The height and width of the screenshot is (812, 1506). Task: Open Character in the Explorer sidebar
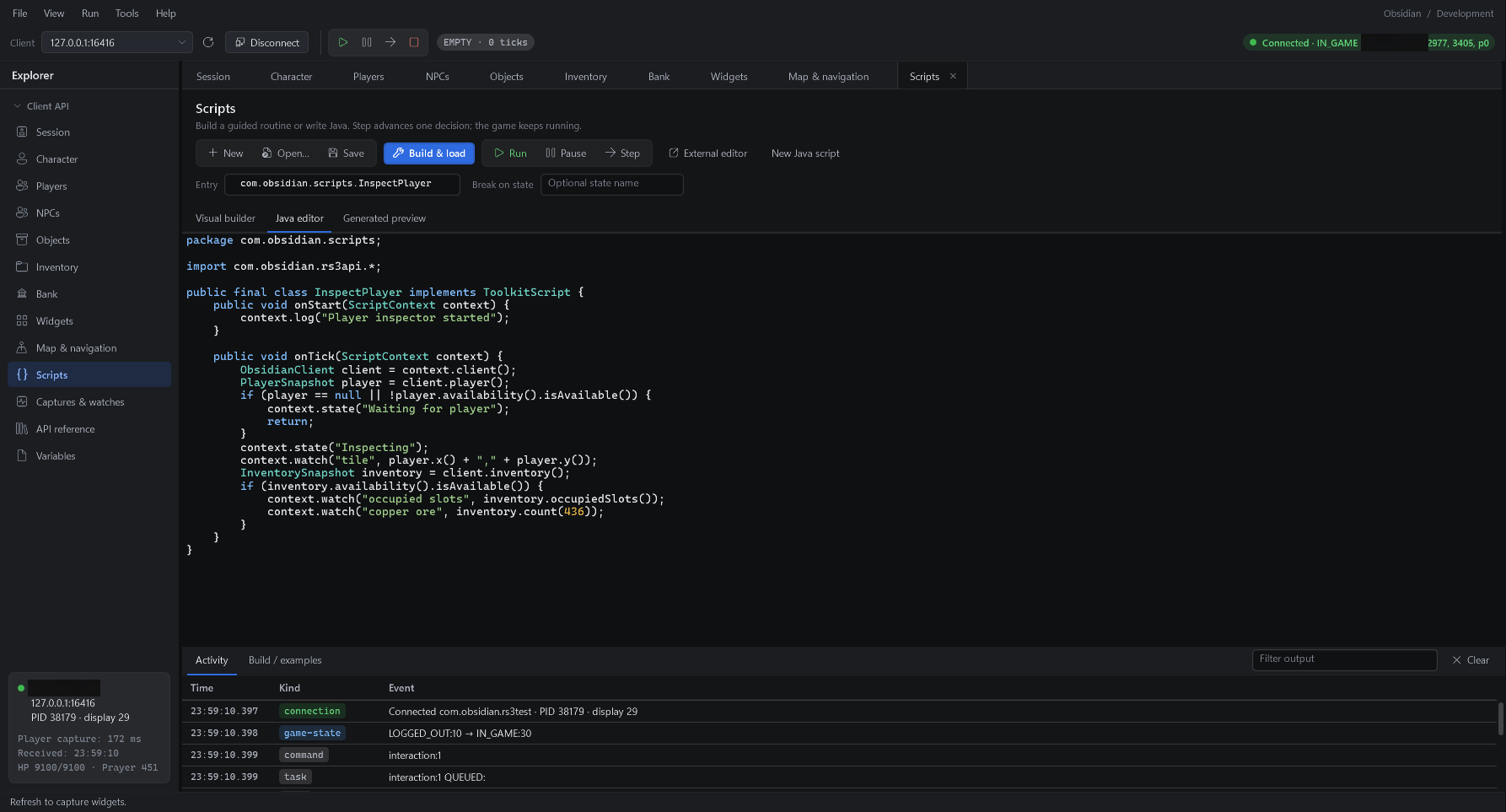click(89, 159)
